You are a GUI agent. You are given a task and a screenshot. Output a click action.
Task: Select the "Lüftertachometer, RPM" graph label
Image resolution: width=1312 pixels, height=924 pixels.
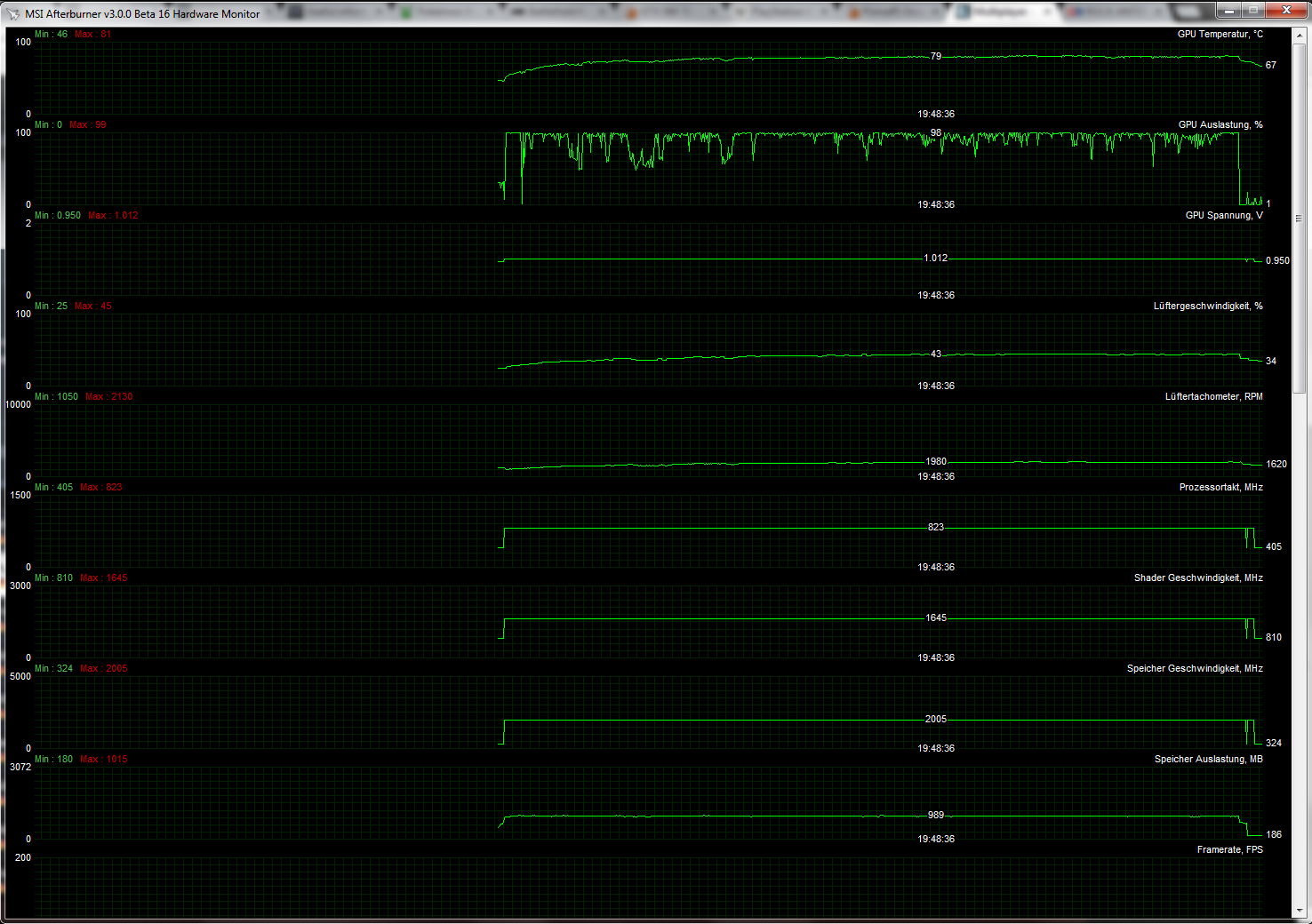(1213, 396)
